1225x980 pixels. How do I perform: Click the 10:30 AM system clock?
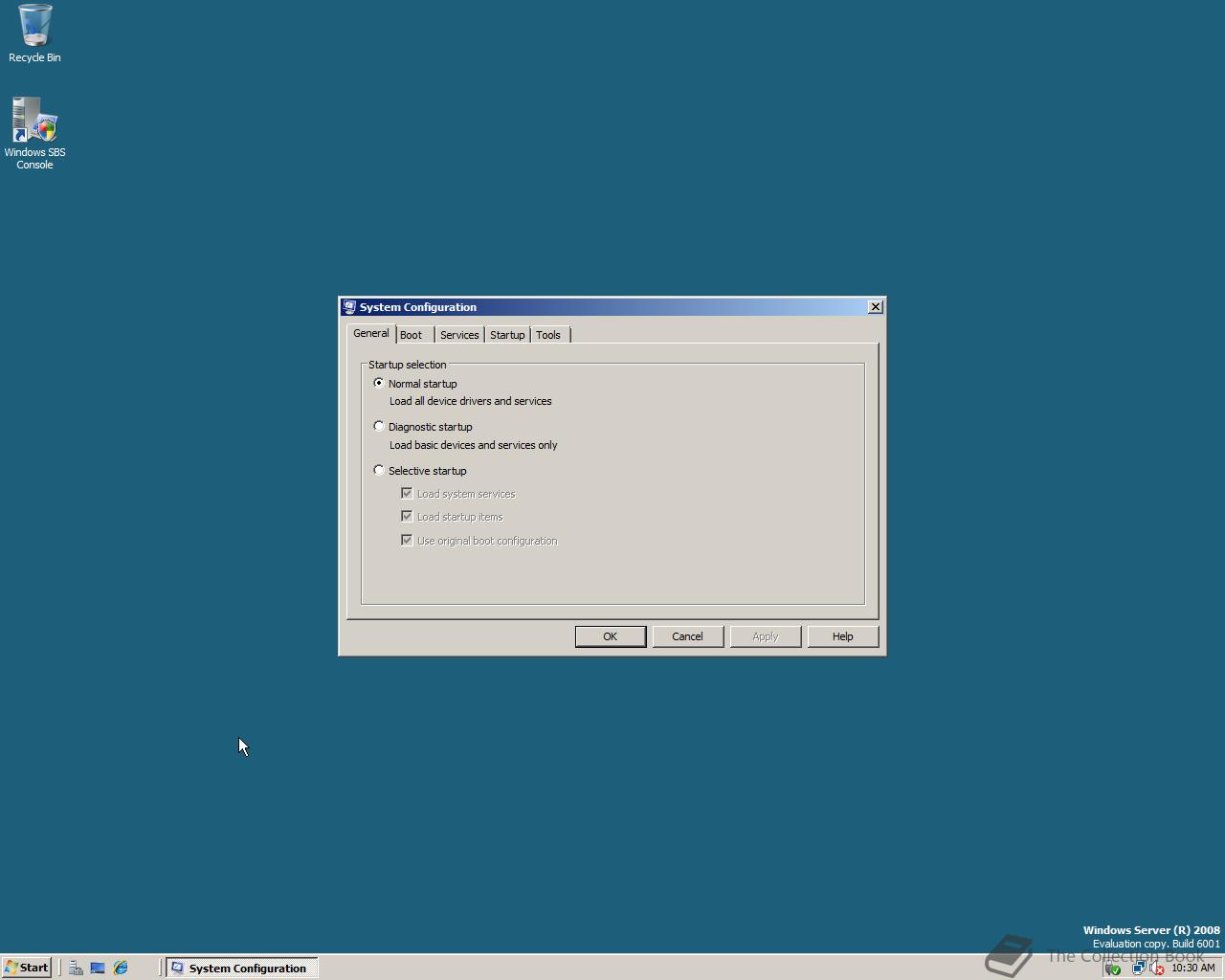click(1192, 968)
